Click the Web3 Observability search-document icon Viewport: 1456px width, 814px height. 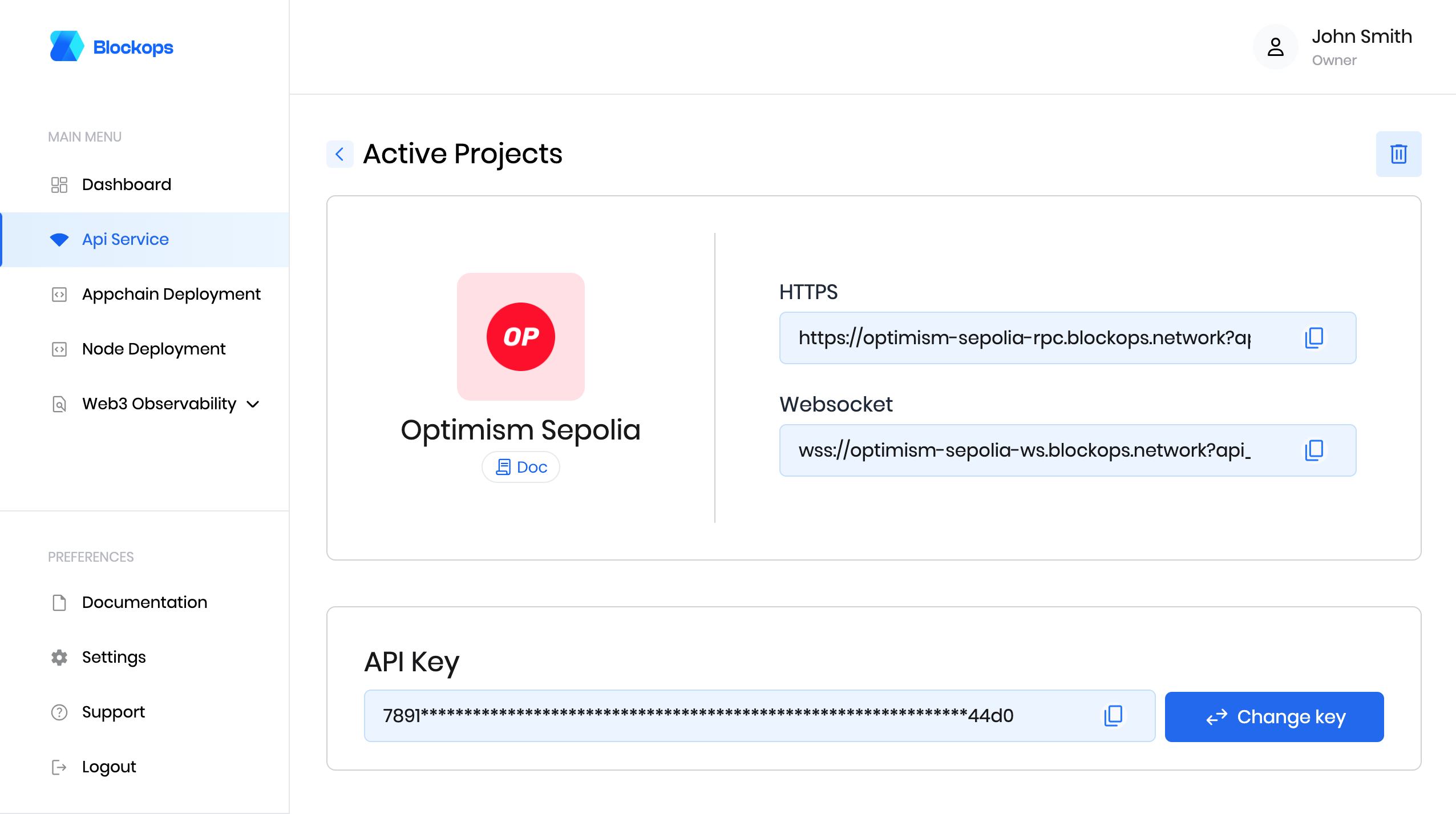pyautogui.click(x=59, y=404)
